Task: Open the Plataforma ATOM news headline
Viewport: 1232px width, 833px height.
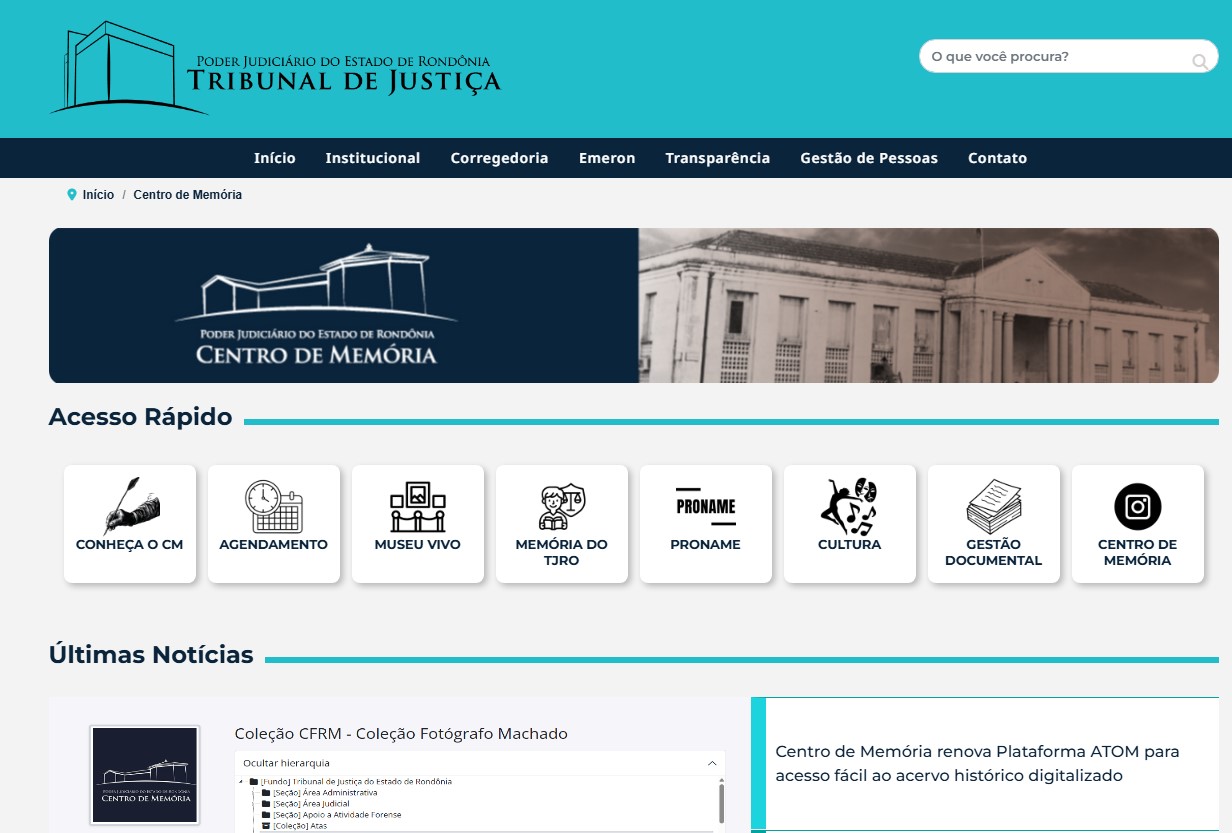Action: [x=977, y=763]
